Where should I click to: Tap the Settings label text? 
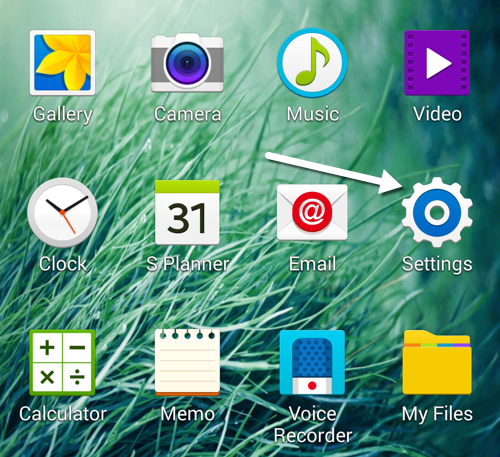(437, 265)
